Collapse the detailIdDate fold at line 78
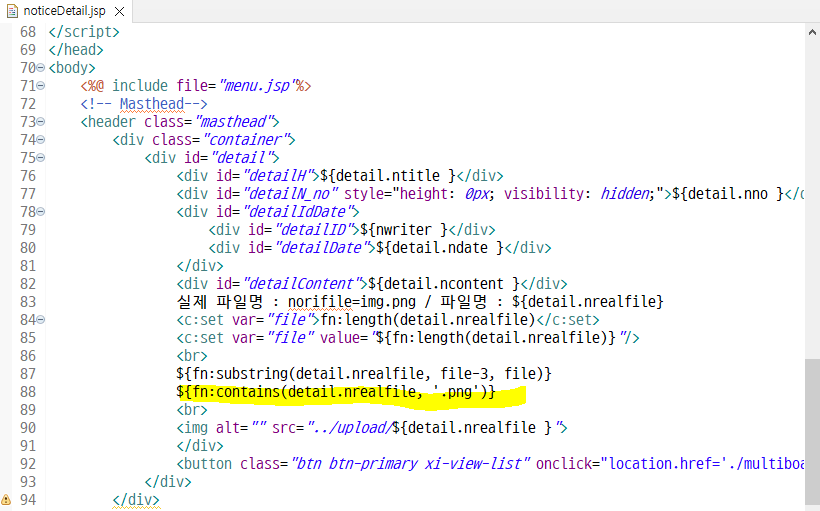 [41, 212]
